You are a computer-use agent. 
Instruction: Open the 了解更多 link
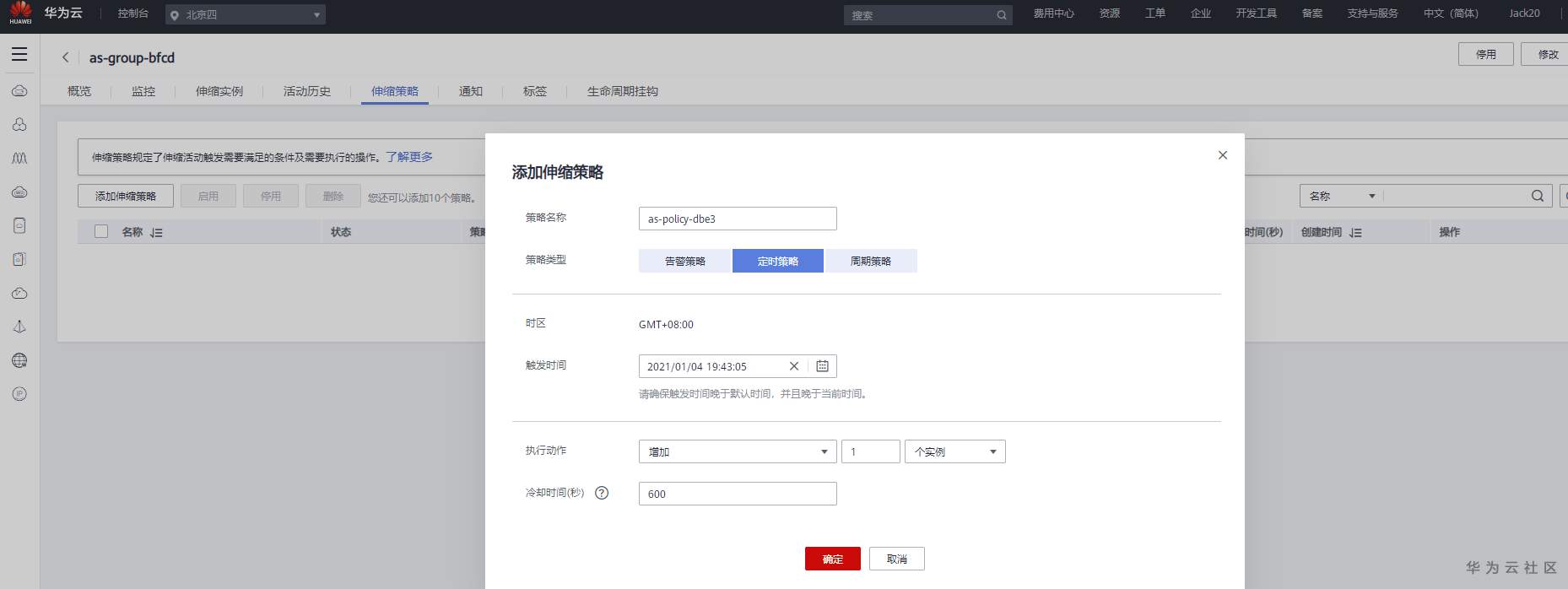click(x=409, y=157)
